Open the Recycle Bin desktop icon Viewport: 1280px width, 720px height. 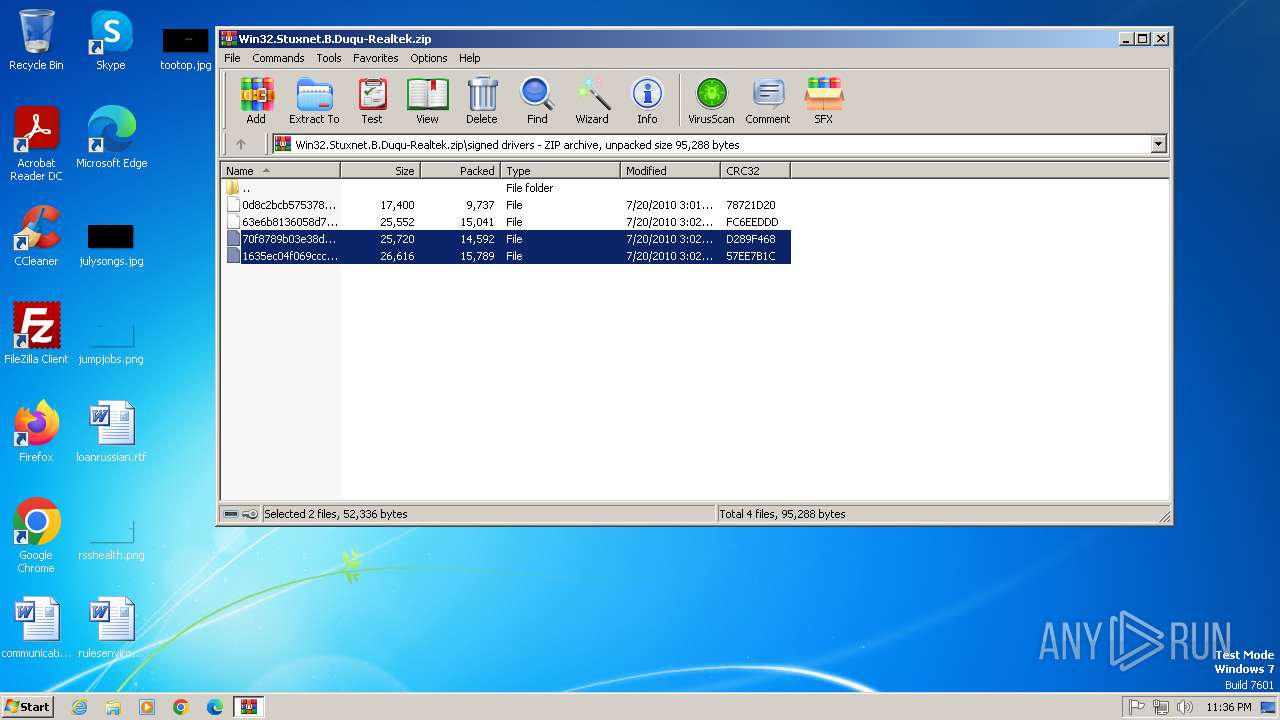pyautogui.click(x=36, y=40)
